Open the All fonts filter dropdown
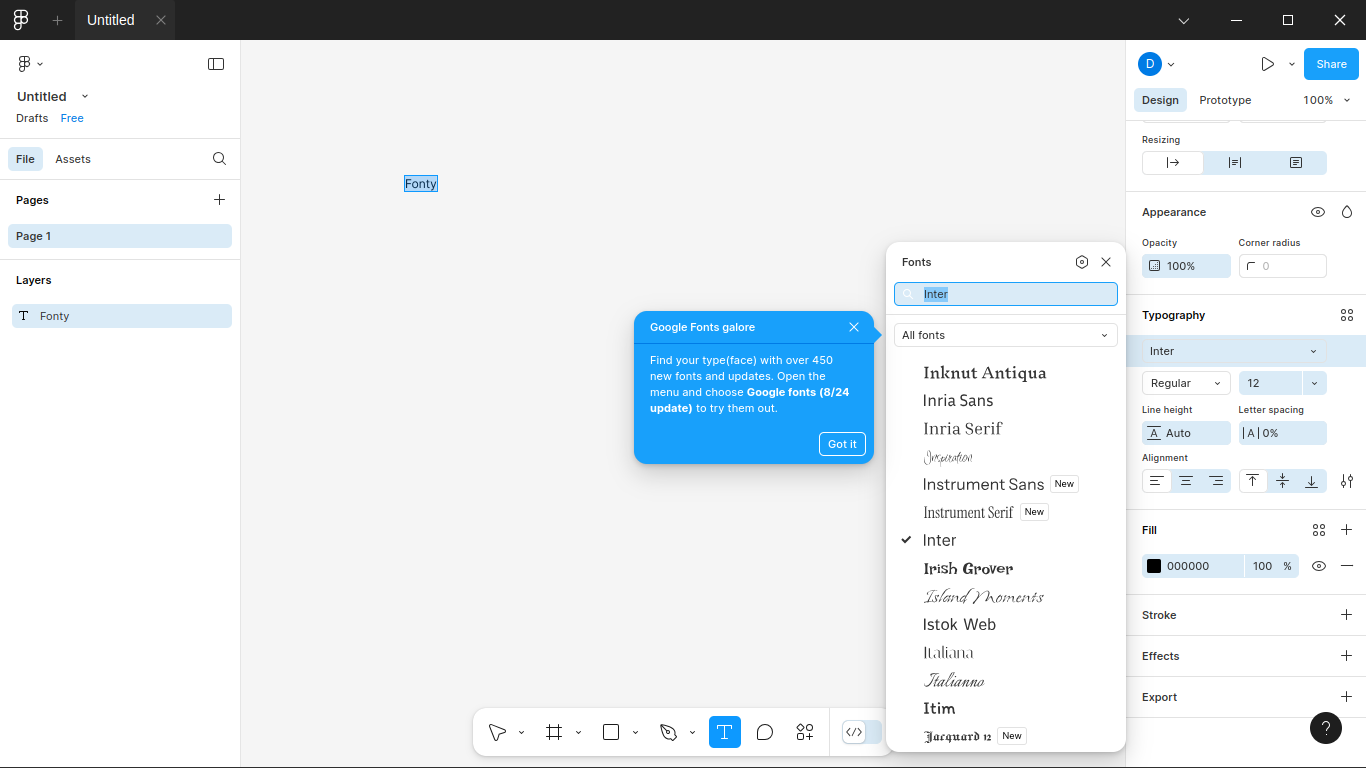The image size is (1366, 768). [1005, 335]
